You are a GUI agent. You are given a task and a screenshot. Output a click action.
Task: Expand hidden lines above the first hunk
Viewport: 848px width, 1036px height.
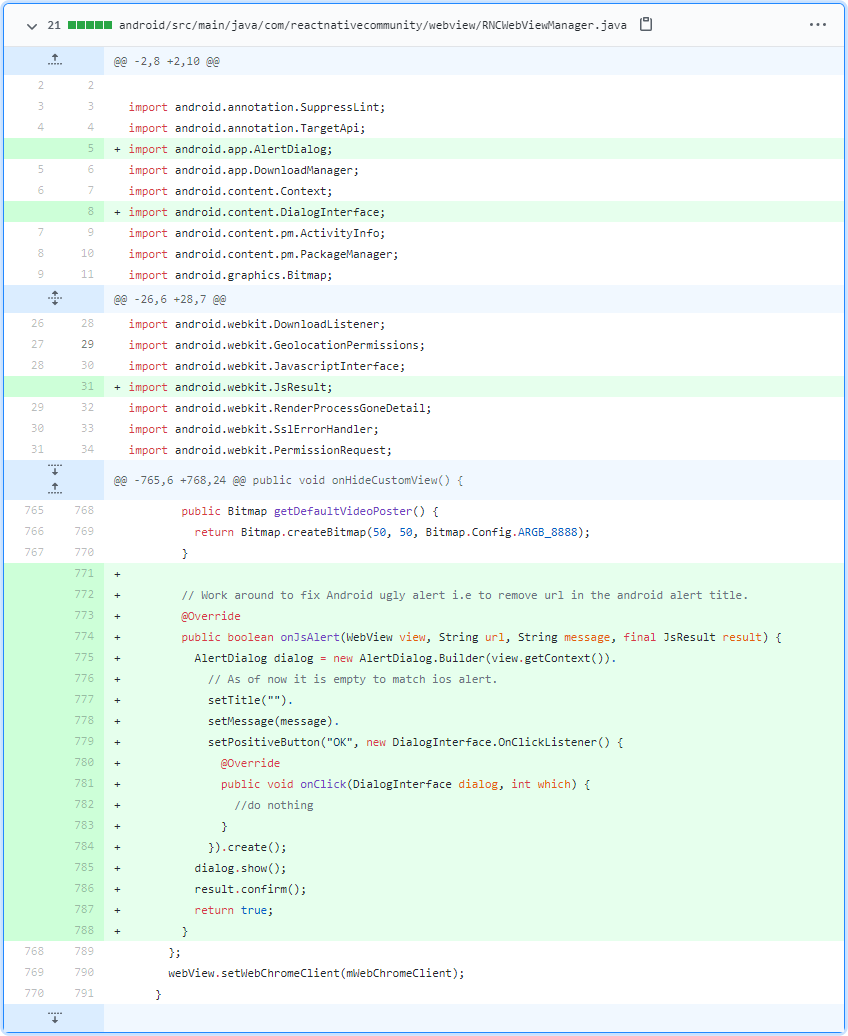pyautogui.click(x=55, y=60)
